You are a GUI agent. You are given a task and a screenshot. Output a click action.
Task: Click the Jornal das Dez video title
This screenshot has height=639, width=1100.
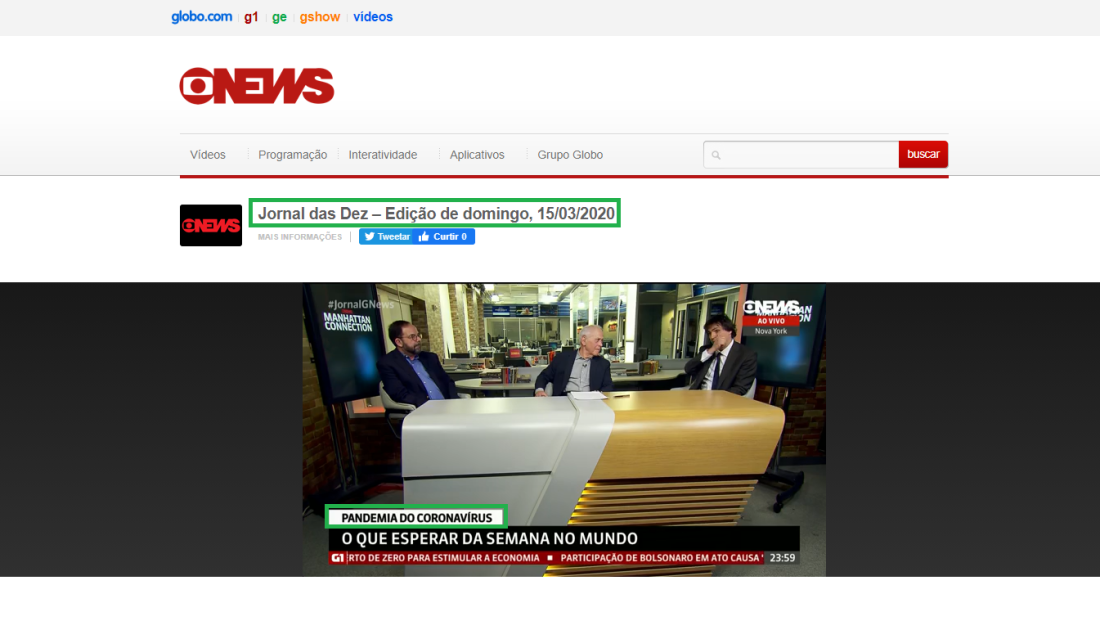coord(436,213)
